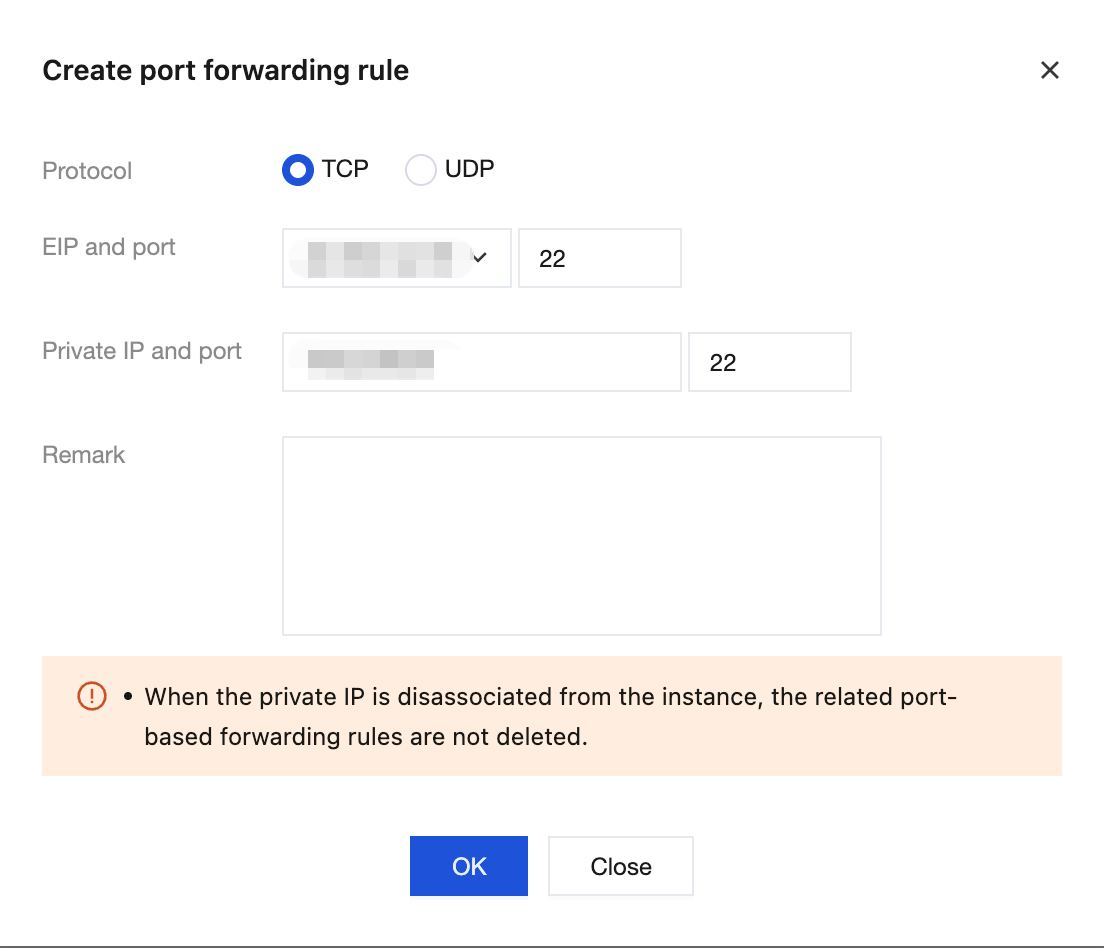Click the orange warning exclamation icon
The height and width of the screenshot is (948, 1104).
click(x=91, y=696)
